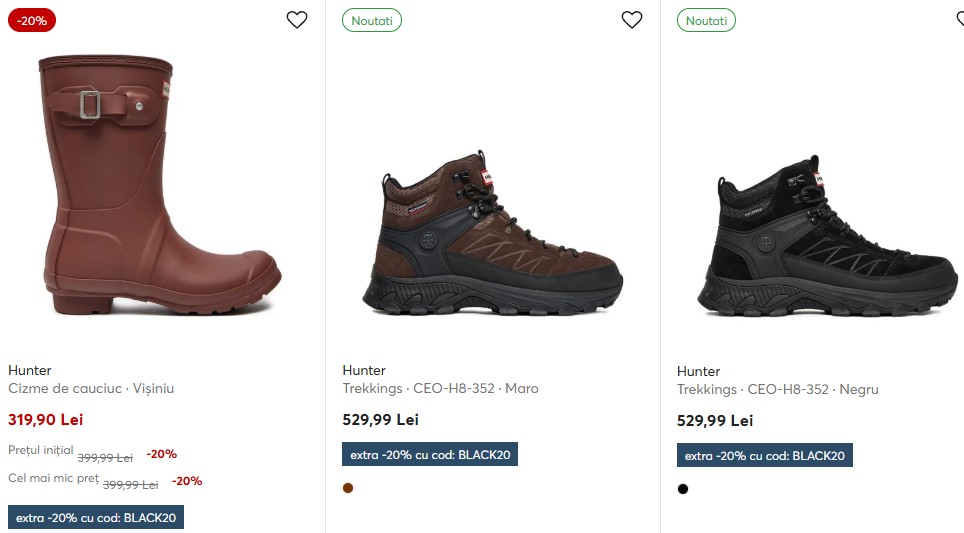The image size is (964, 533).
Task: Select the black color swatch
Action: pos(683,489)
